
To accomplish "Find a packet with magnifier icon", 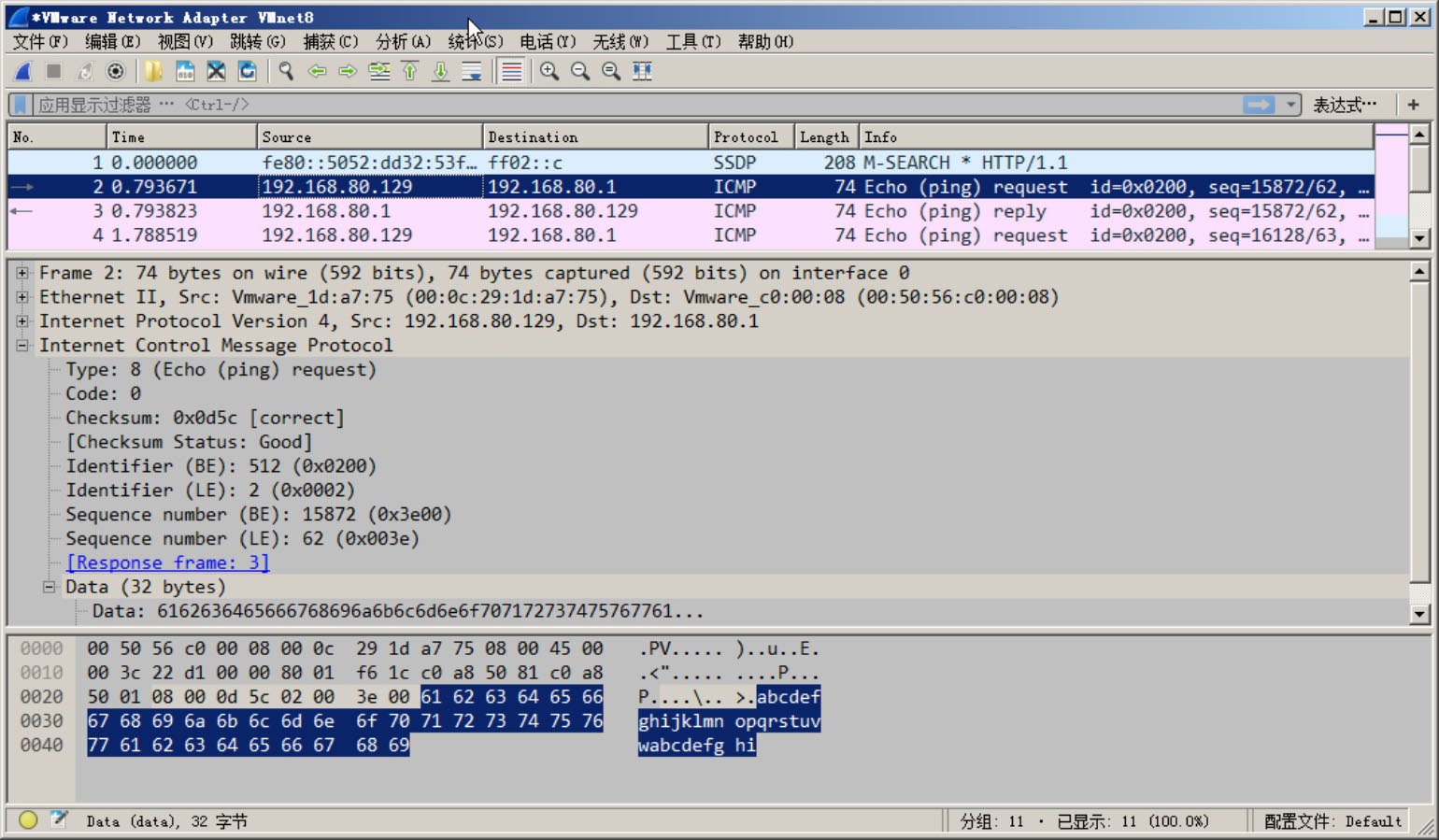I will click(286, 71).
